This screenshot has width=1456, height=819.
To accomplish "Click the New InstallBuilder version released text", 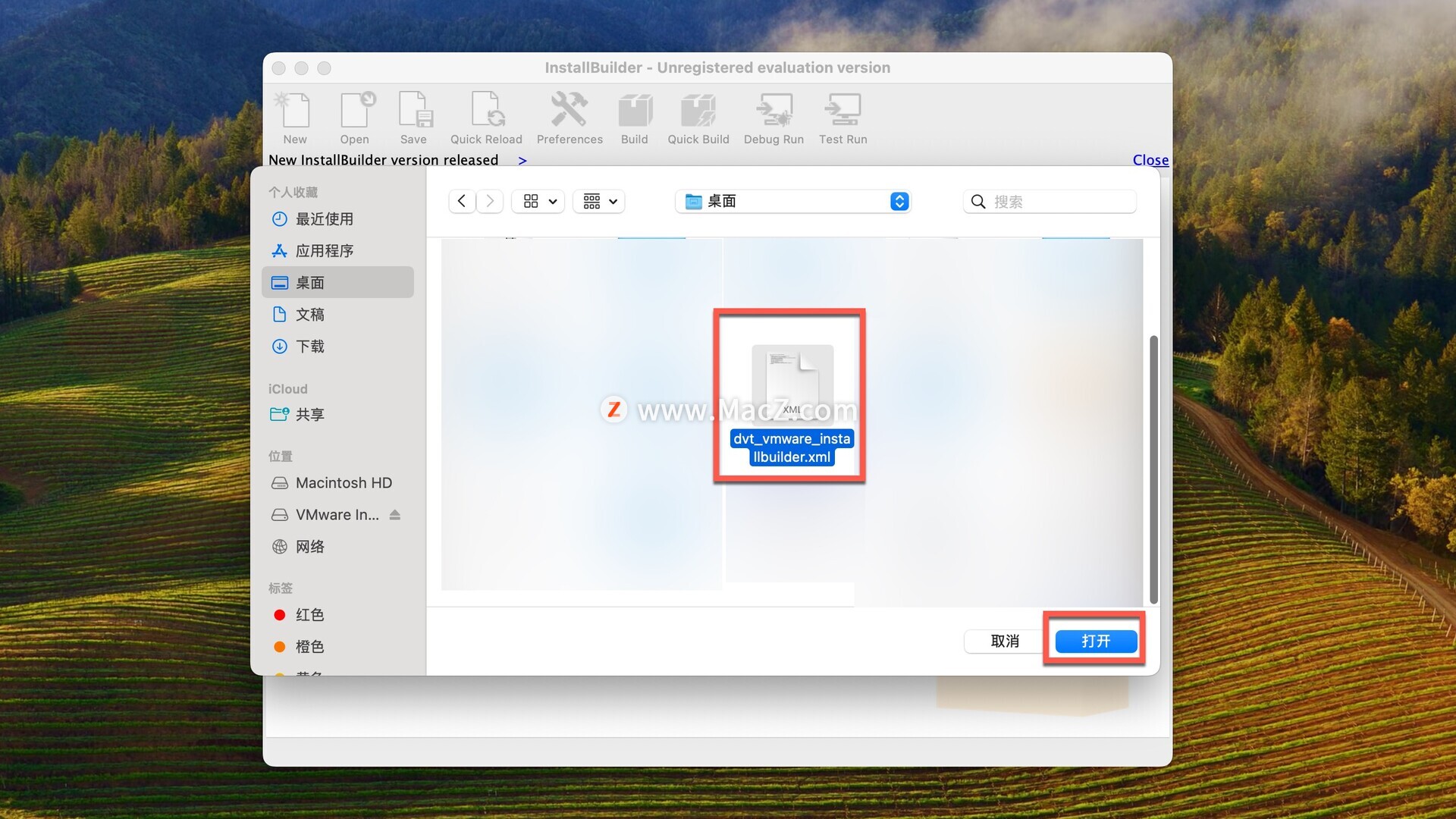I will (x=383, y=160).
